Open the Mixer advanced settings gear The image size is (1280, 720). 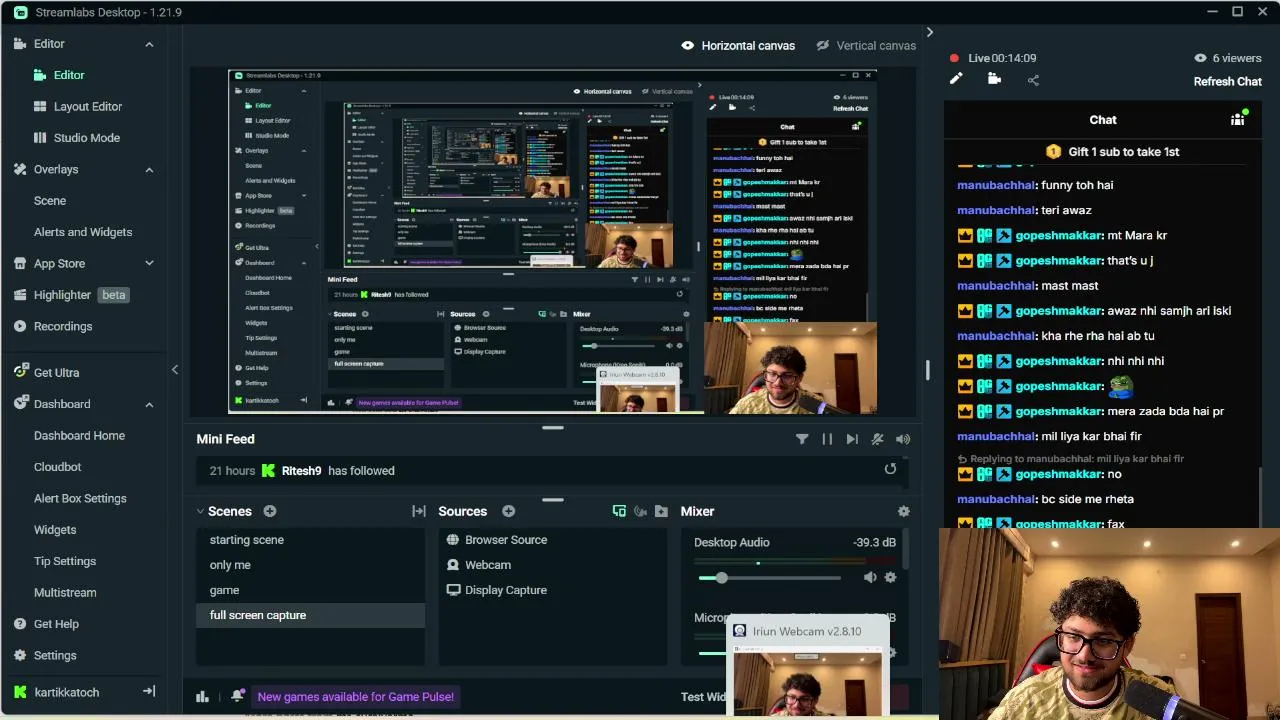tap(904, 512)
